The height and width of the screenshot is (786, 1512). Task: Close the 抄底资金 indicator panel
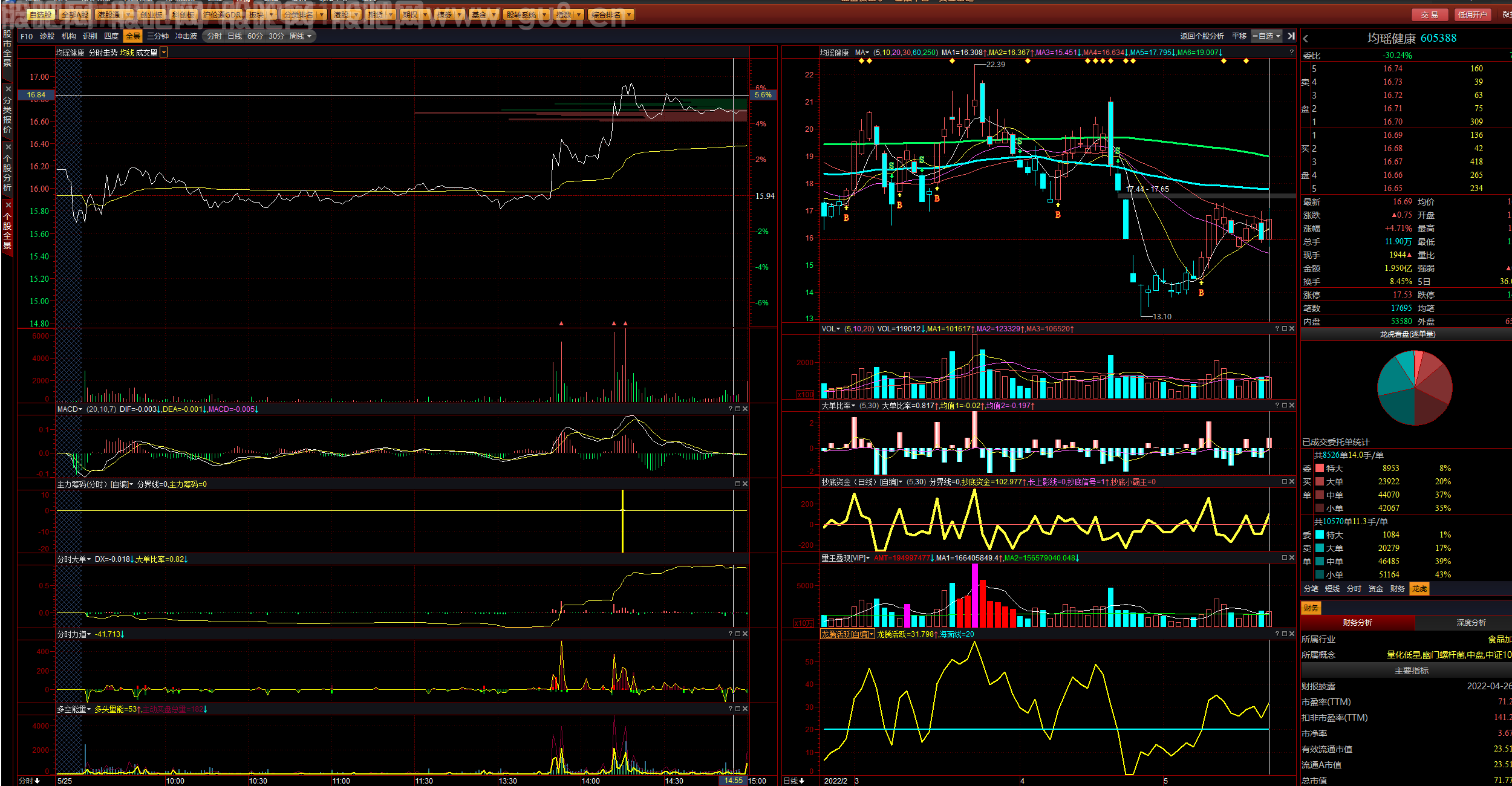point(1292,482)
